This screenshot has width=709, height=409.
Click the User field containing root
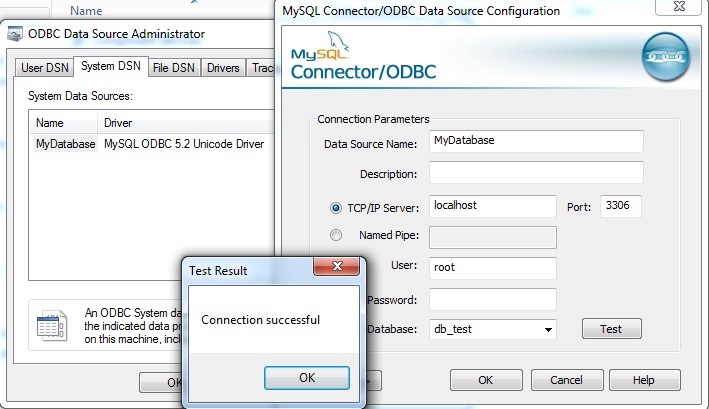(492, 268)
